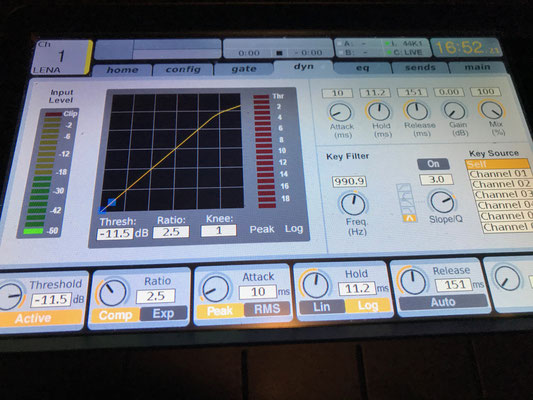Click the upper 11.2 hold value field
533x400 pixels.
(375, 93)
